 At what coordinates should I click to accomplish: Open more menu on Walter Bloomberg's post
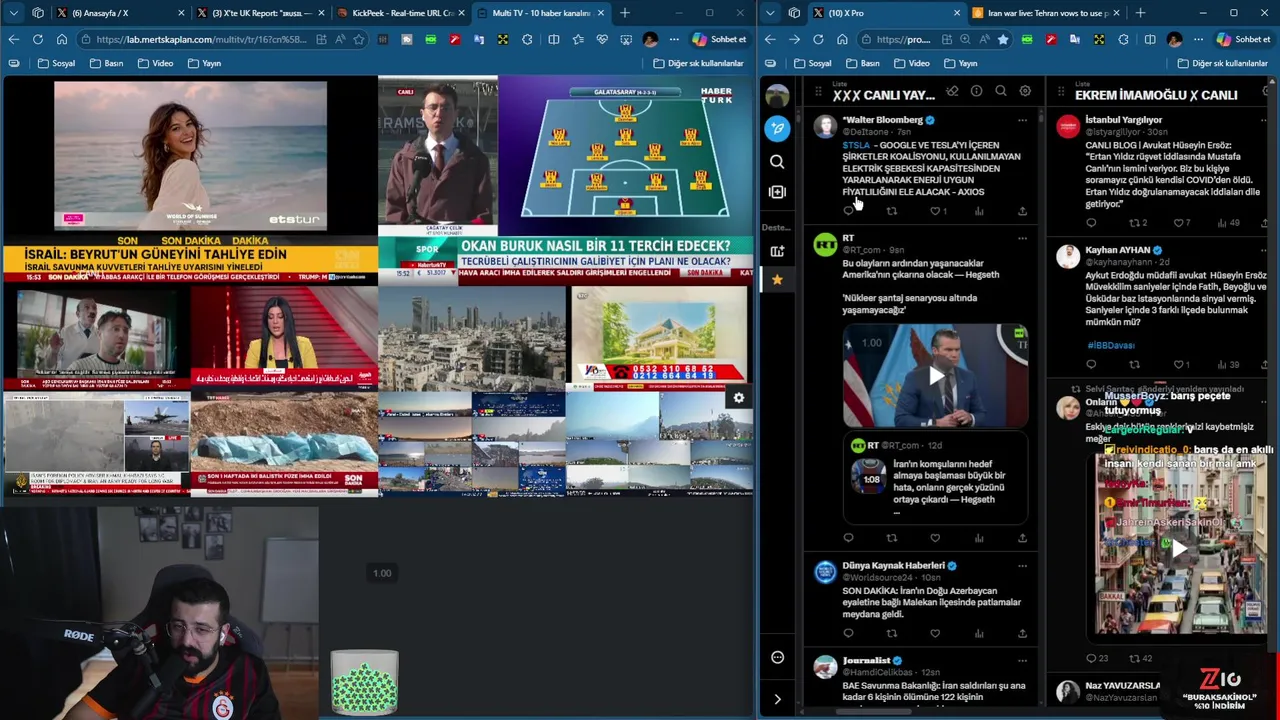click(1022, 120)
